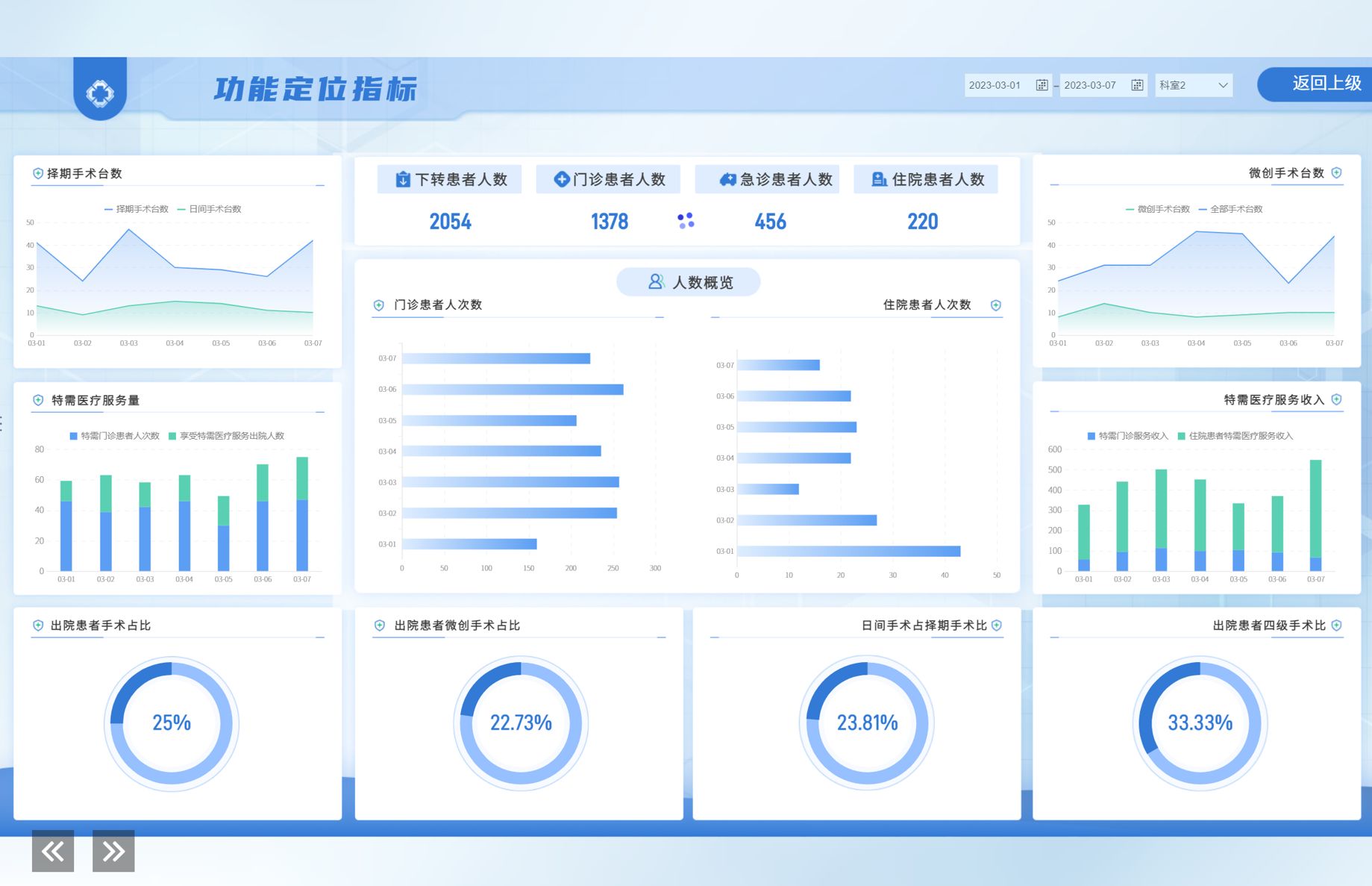The width and height of the screenshot is (1372, 886).
Task: Go to previous page with double-left arrows
Action: click(53, 851)
